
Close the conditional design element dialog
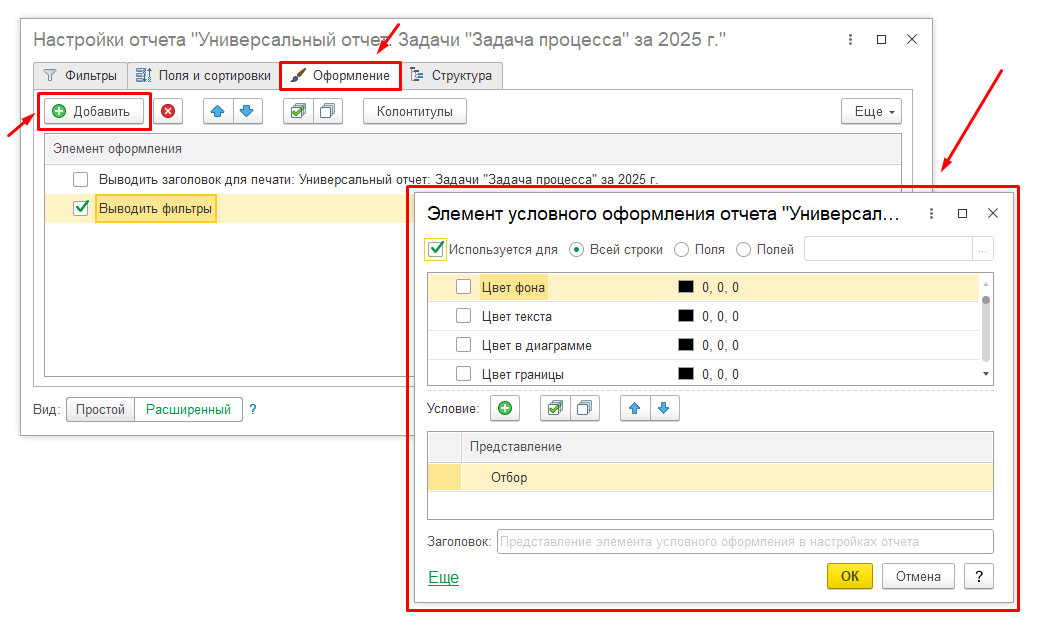pyautogui.click(x=993, y=214)
